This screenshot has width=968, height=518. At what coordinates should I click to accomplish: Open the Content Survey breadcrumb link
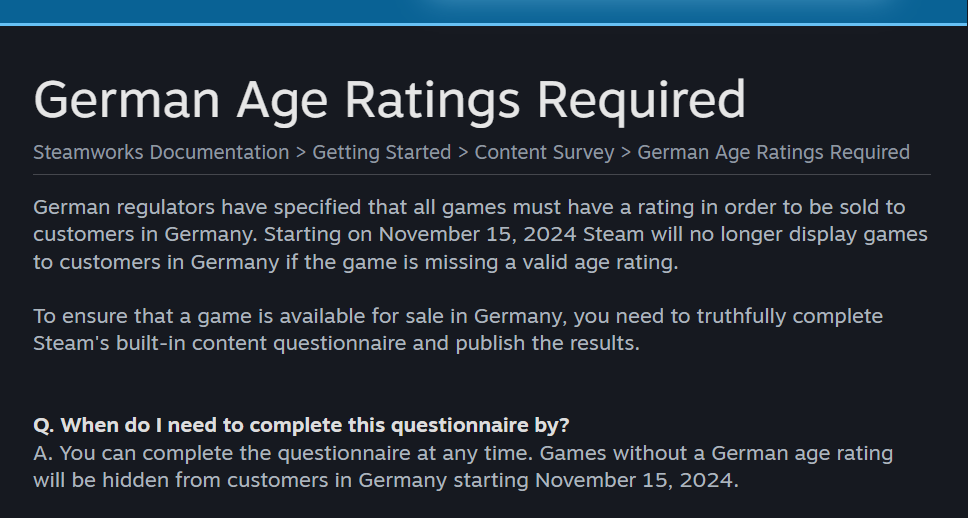[x=544, y=152]
